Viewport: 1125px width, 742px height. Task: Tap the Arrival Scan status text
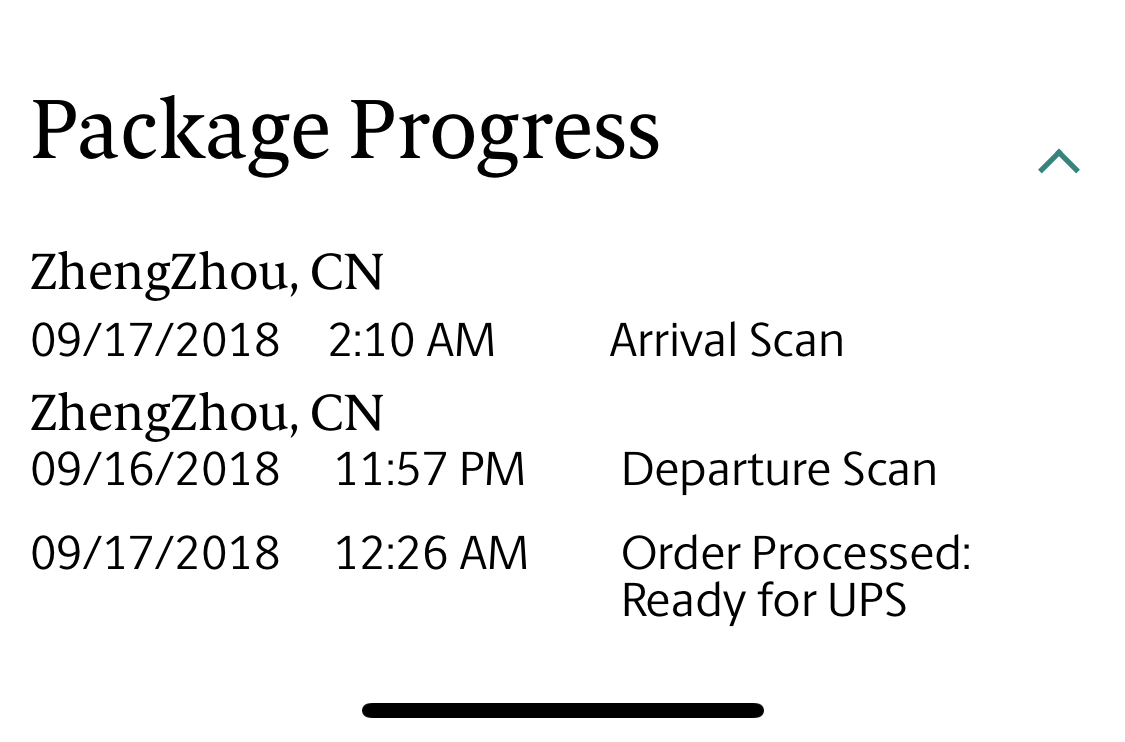click(x=726, y=340)
